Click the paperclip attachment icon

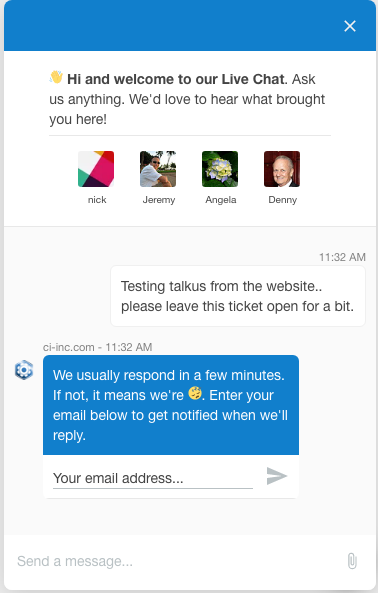[352, 561]
